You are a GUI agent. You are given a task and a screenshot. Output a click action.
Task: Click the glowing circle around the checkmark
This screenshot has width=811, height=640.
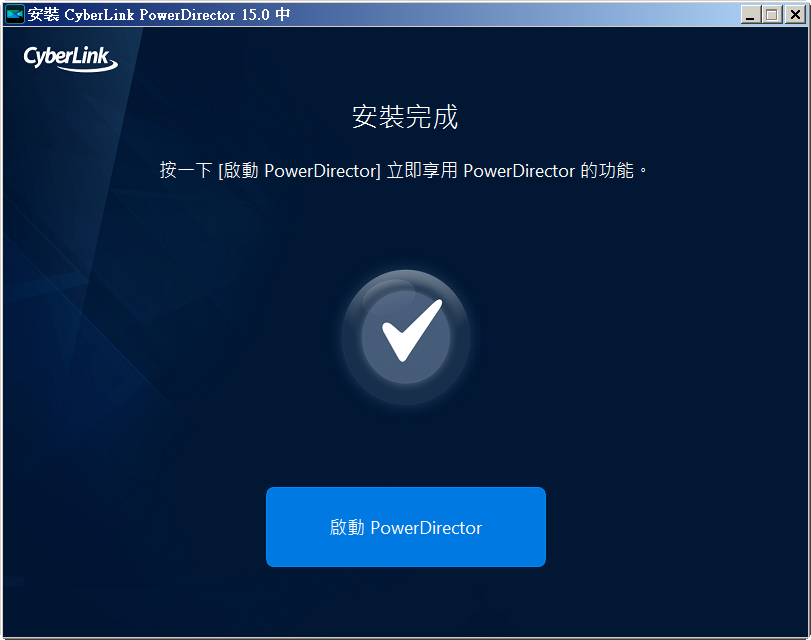406,336
